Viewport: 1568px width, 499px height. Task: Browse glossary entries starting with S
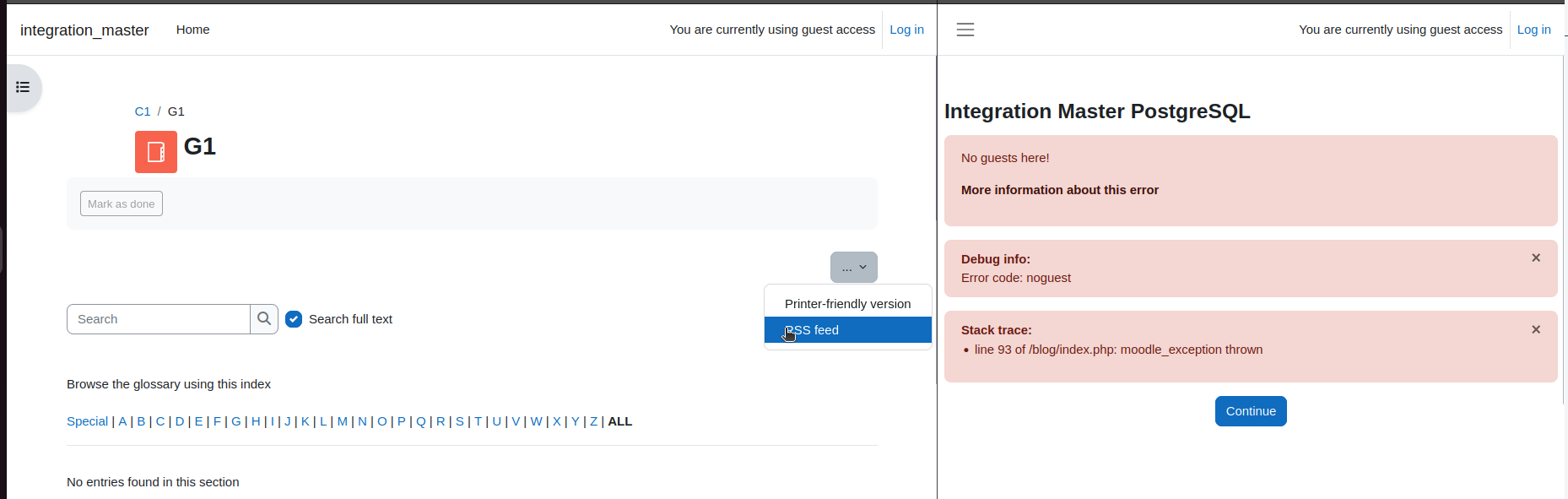(x=460, y=421)
